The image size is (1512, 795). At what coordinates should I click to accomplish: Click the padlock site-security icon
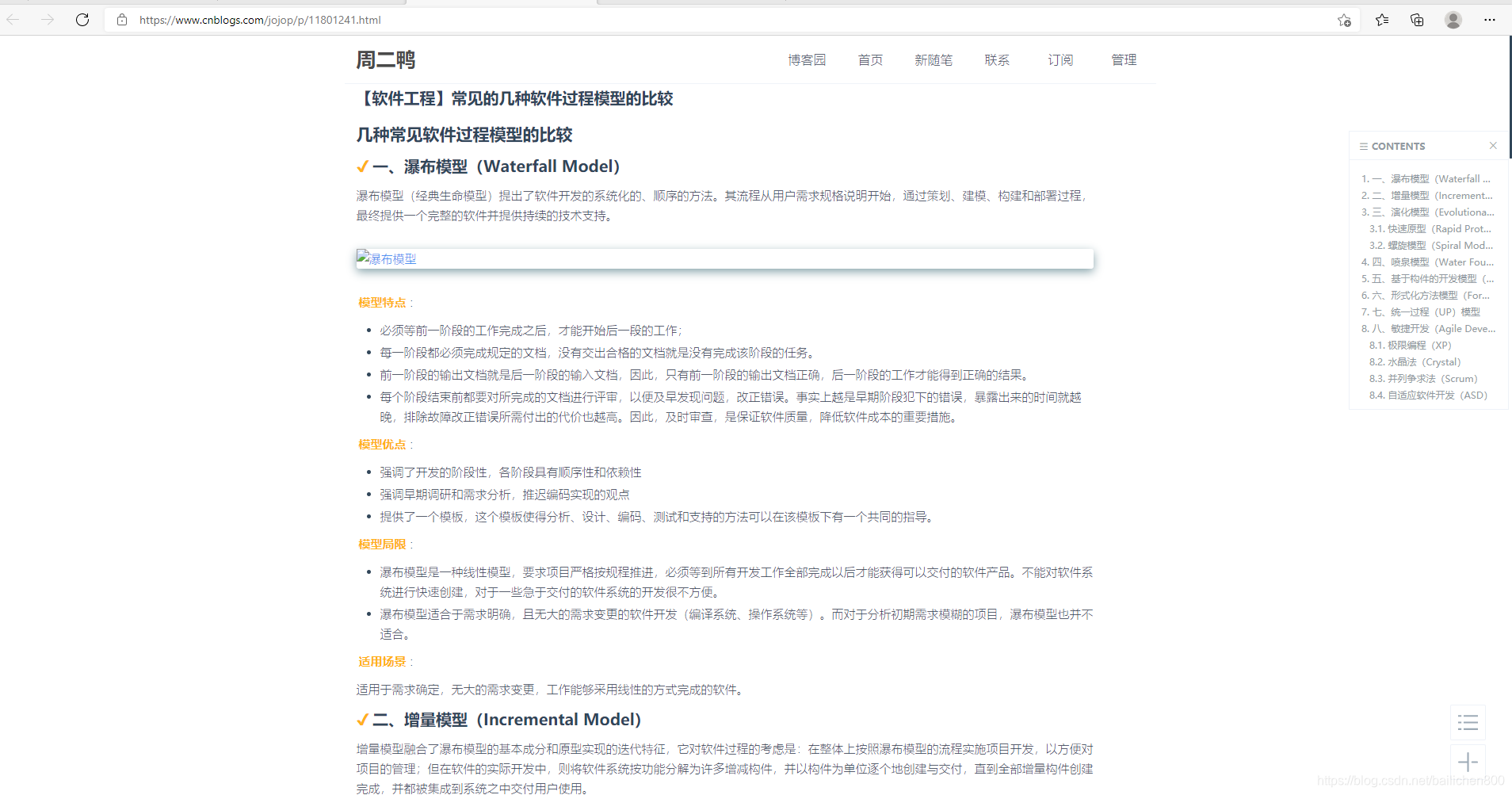point(122,20)
